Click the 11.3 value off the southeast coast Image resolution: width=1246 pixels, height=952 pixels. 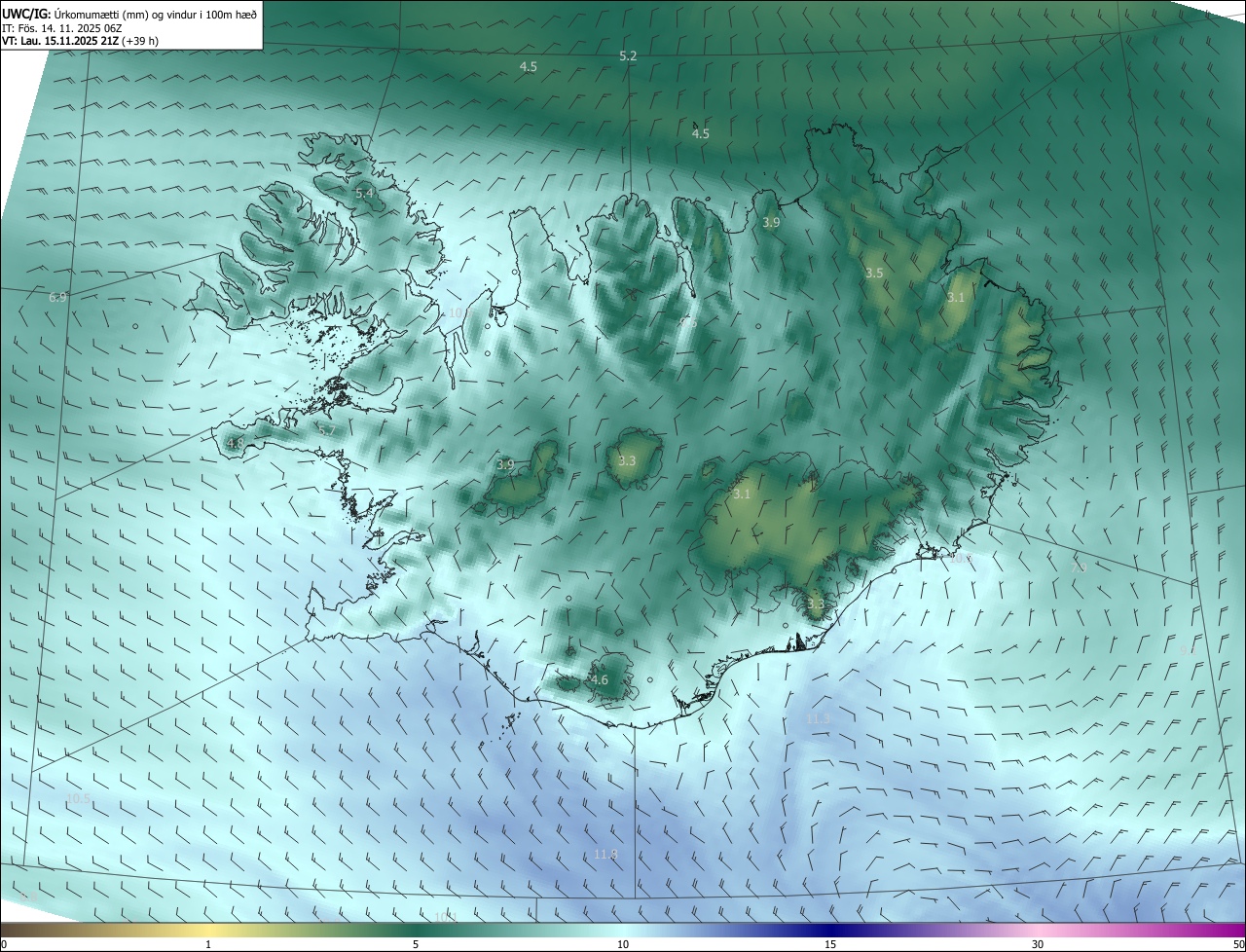pyautogui.click(x=819, y=718)
